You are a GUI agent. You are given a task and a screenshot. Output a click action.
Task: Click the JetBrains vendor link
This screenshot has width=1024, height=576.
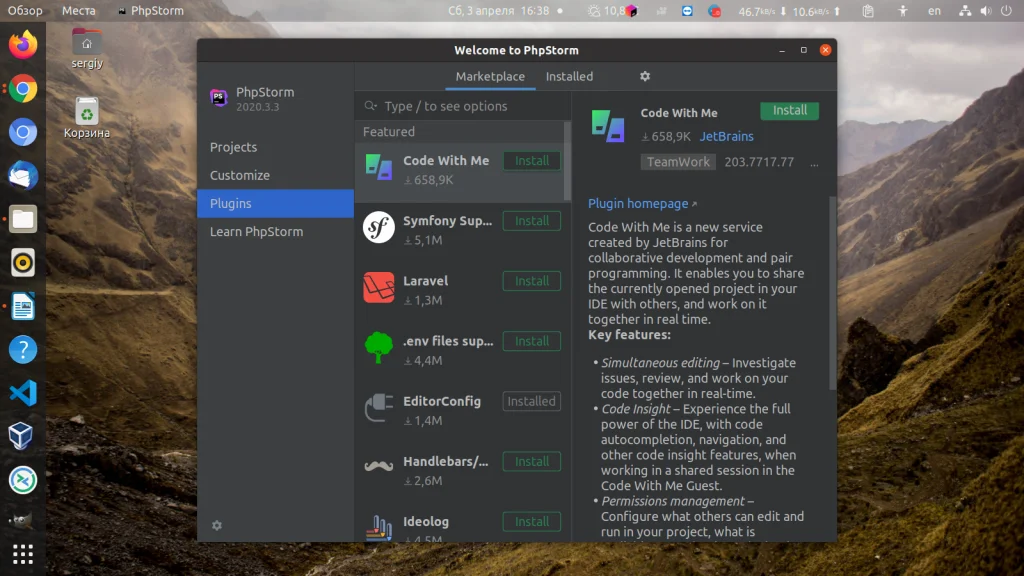[726, 136]
